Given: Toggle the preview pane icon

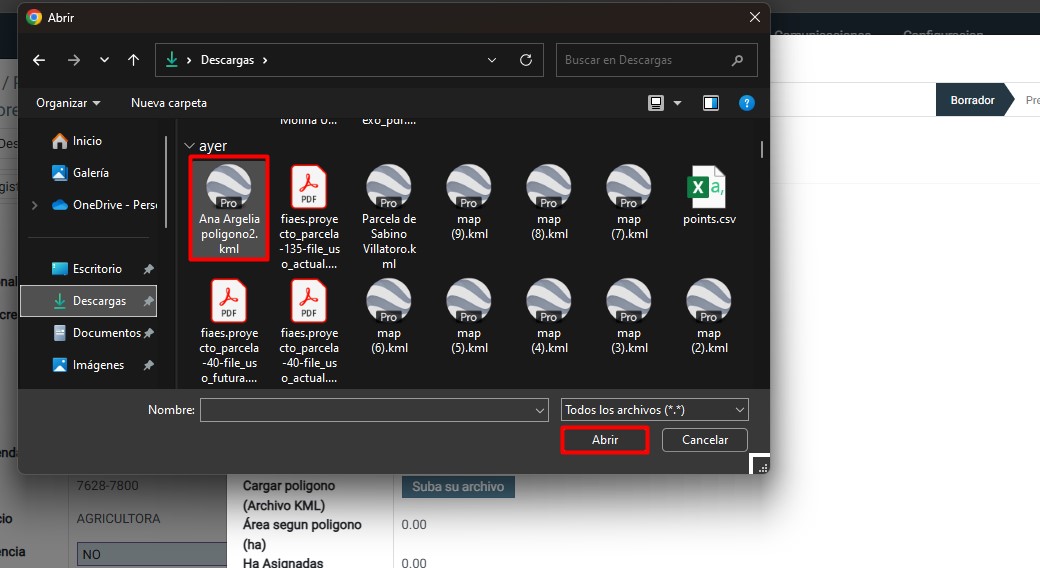Looking at the screenshot, I should click(x=711, y=103).
